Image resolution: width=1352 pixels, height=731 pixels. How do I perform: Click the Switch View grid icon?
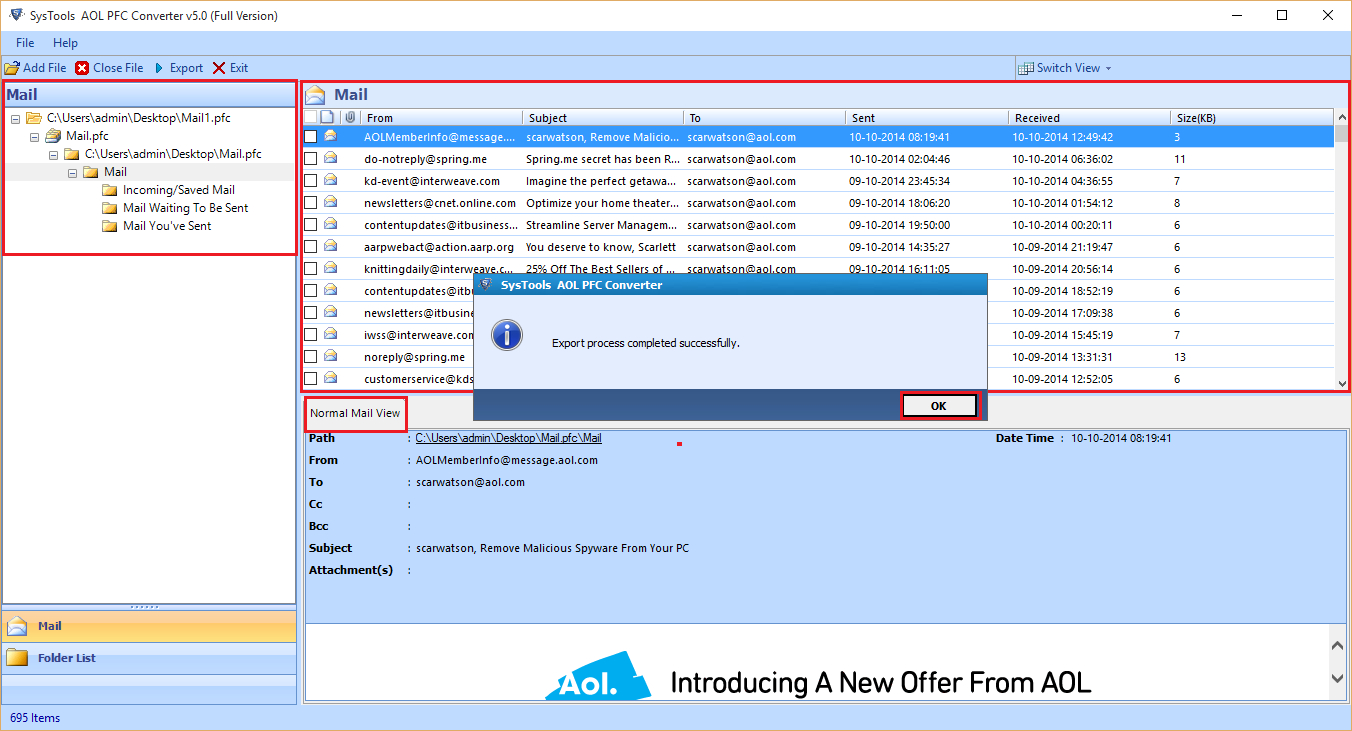point(1026,68)
